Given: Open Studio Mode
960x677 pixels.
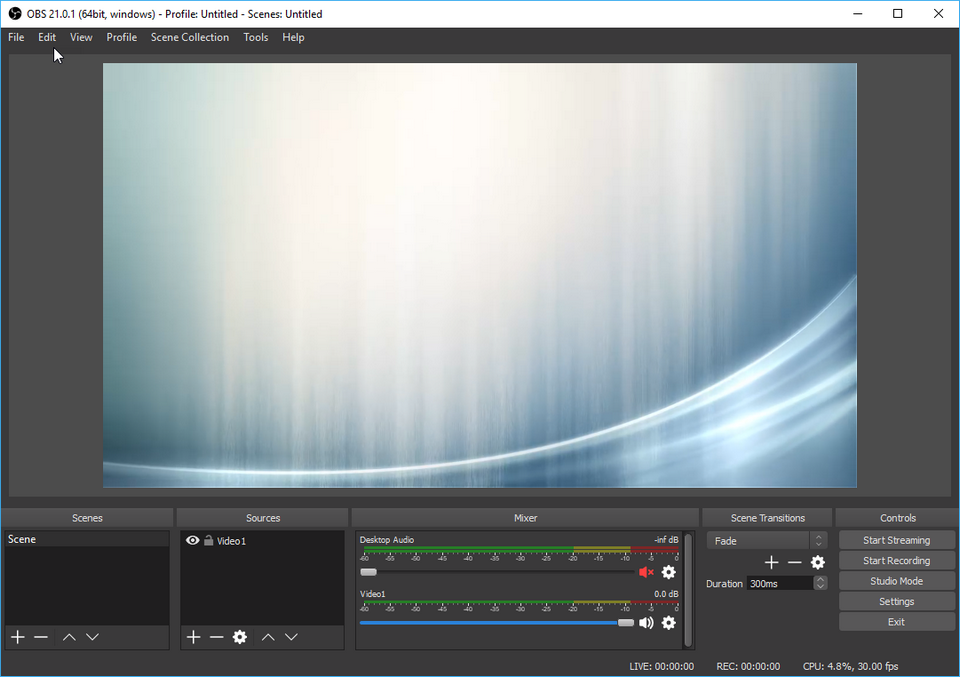Looking at the screenshot, I should [x=896, y=581].
